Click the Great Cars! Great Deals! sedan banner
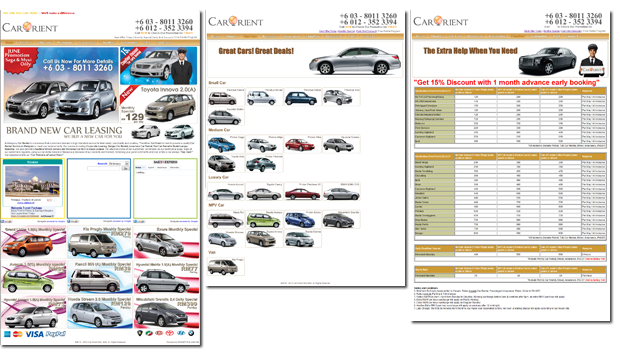The width and height of the screenshot is (620, 360). click(305, 59)
